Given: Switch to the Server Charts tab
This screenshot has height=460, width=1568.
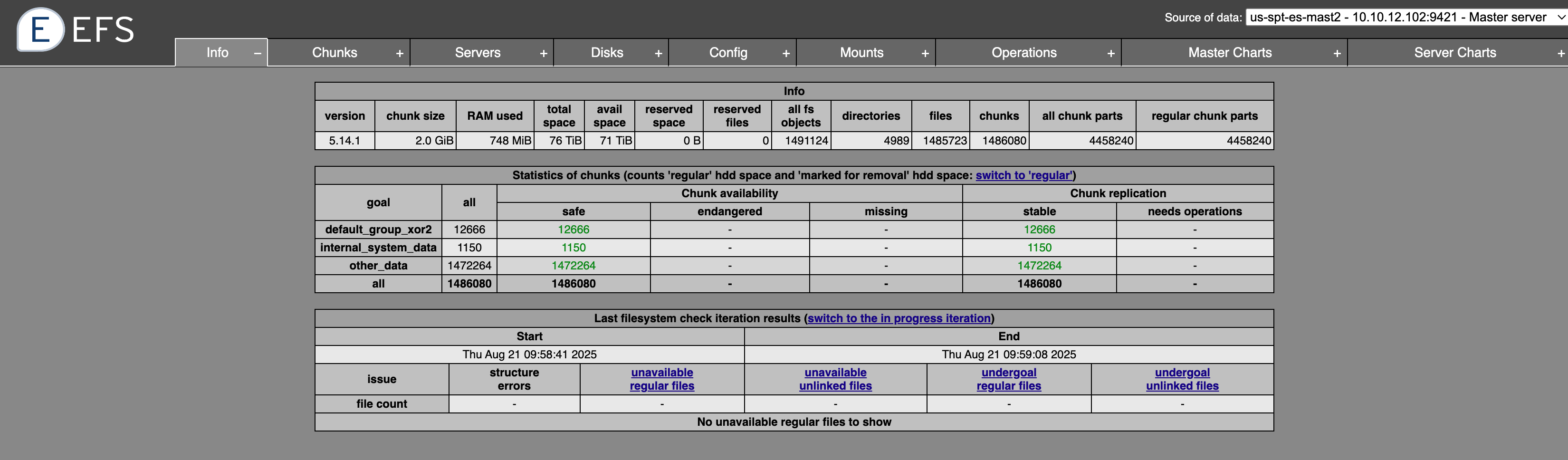Looking at the screenshot, I should coord(1455,52).
